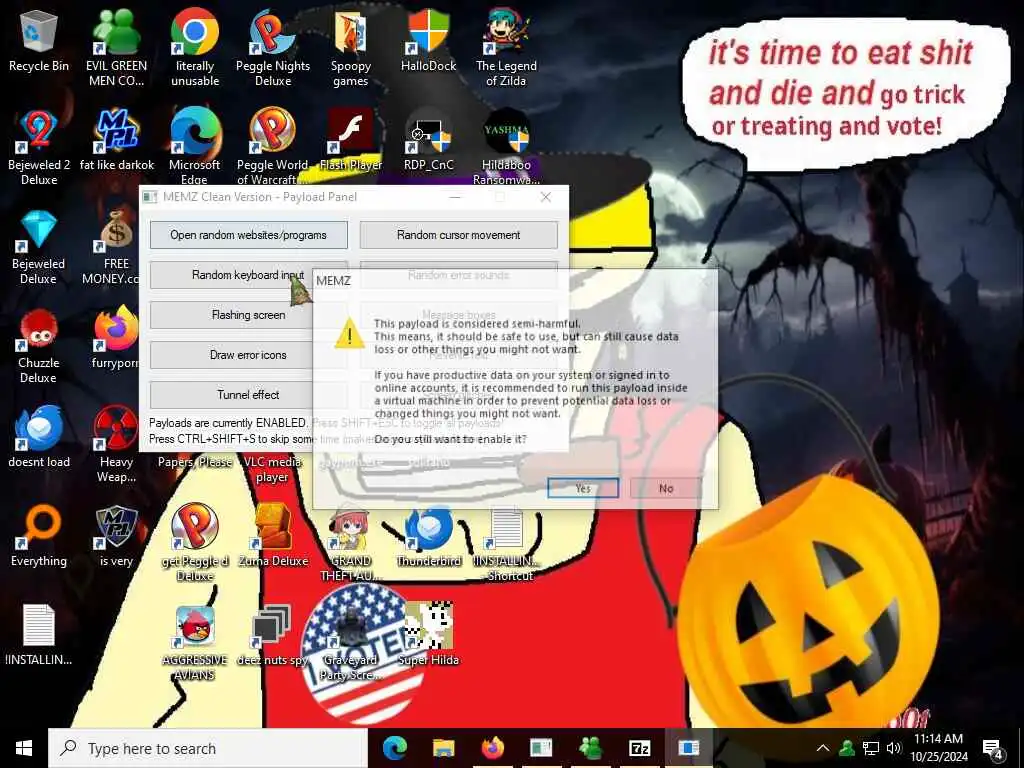
Task: Close the MEMZ Payload Panel window
Action: (x=546, y=197)
